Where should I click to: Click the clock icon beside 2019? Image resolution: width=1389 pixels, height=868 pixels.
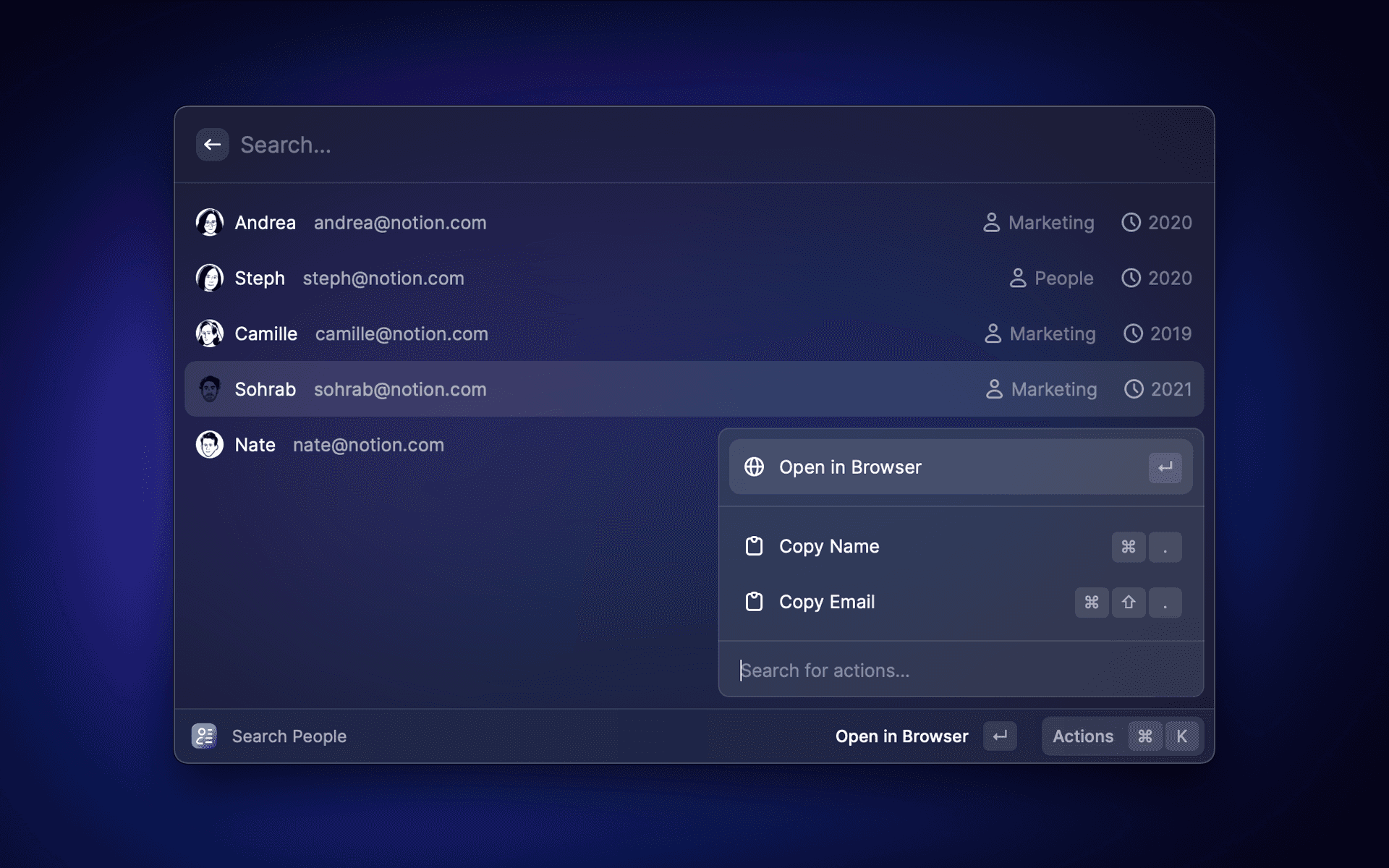[x=1133, y=333]
